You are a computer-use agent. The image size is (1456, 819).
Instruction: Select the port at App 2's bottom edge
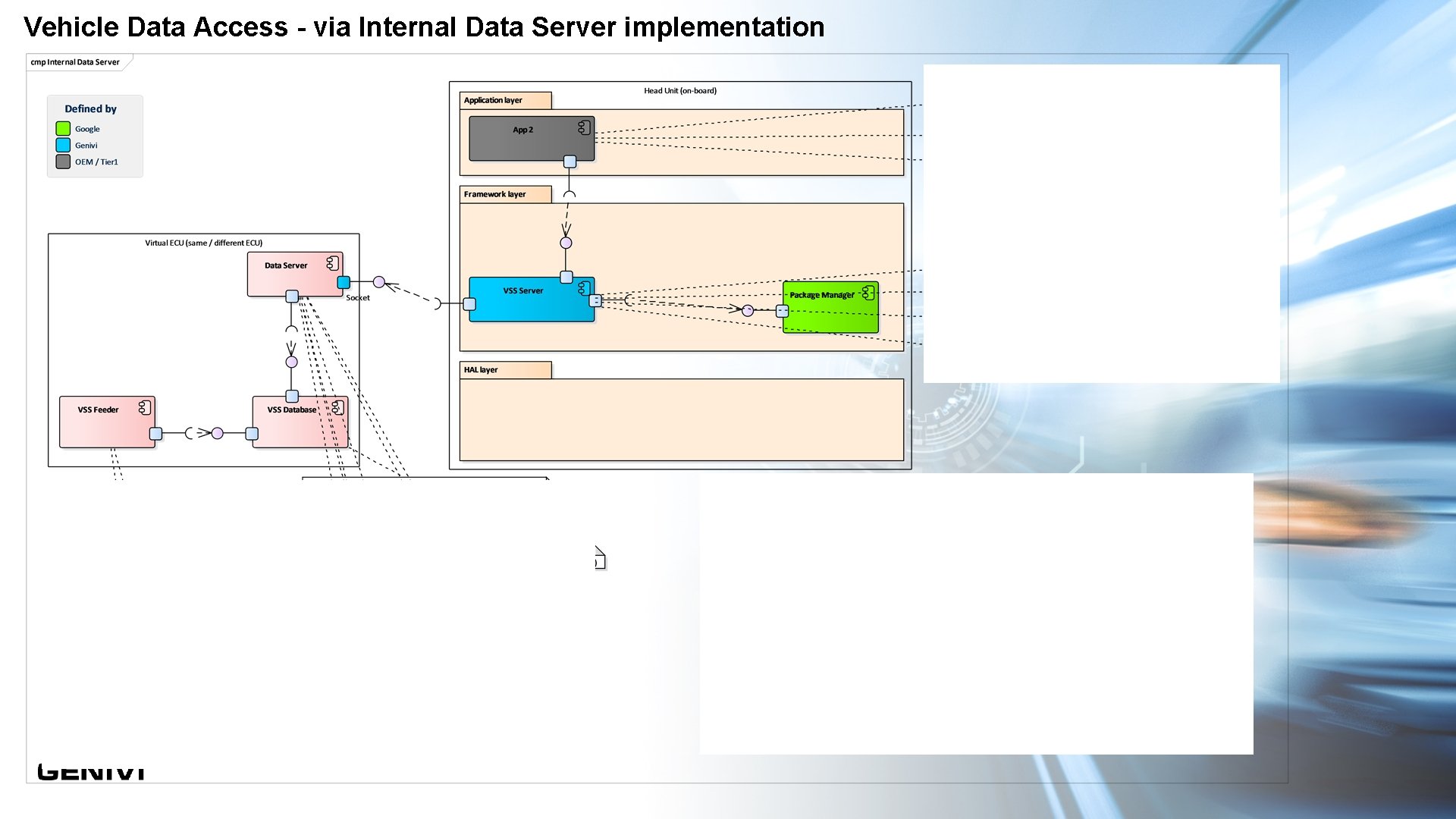(570, 162)
